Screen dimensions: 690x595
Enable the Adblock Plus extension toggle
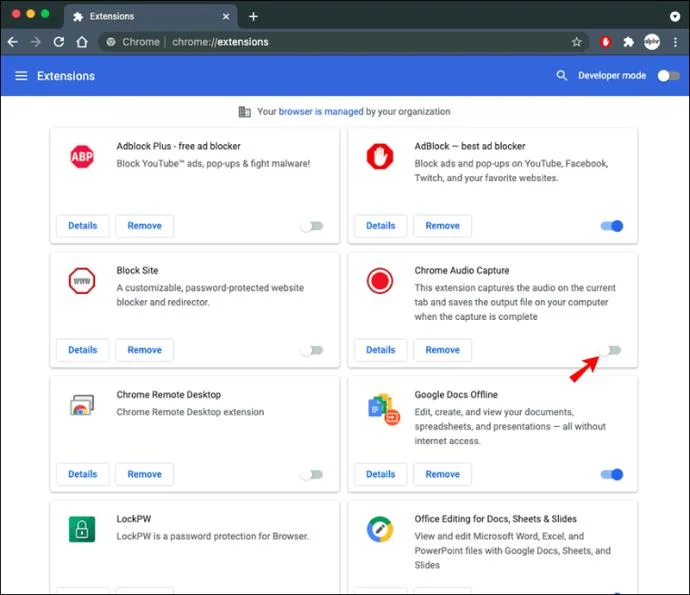click(x=312, y=226)
